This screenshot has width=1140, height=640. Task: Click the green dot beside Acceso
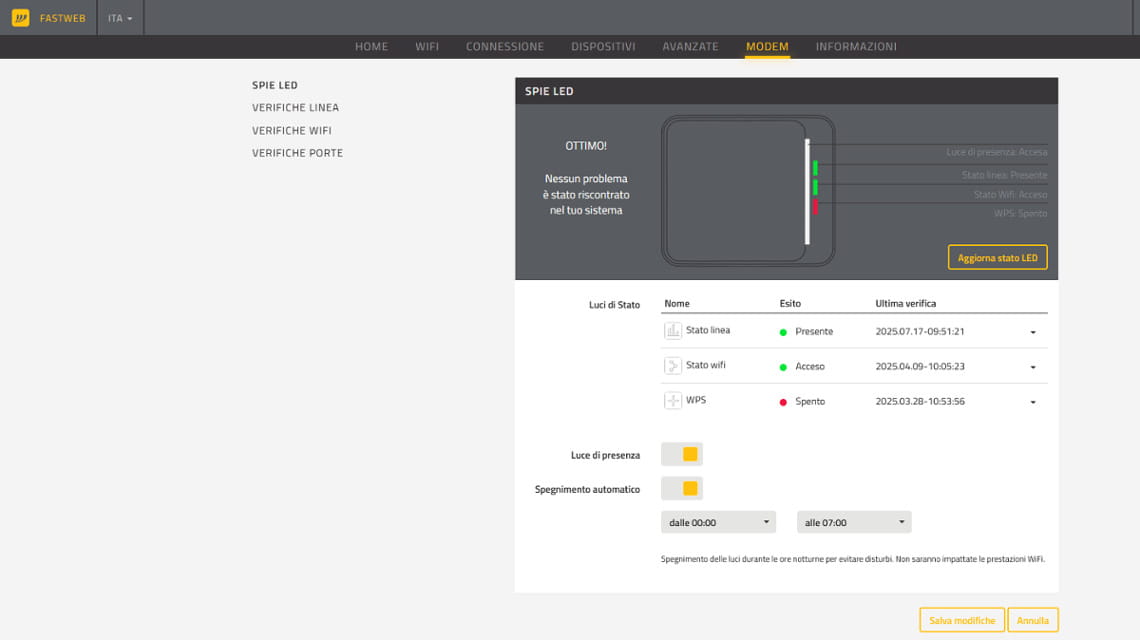click(783, 367)
